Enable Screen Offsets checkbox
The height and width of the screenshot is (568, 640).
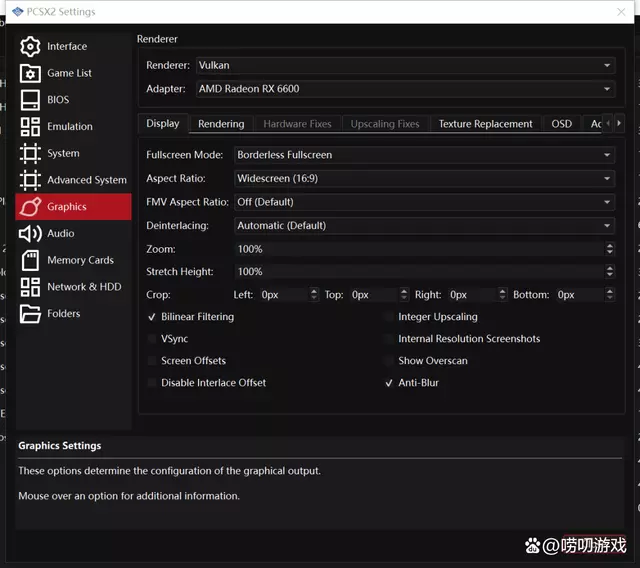(152, 361)
